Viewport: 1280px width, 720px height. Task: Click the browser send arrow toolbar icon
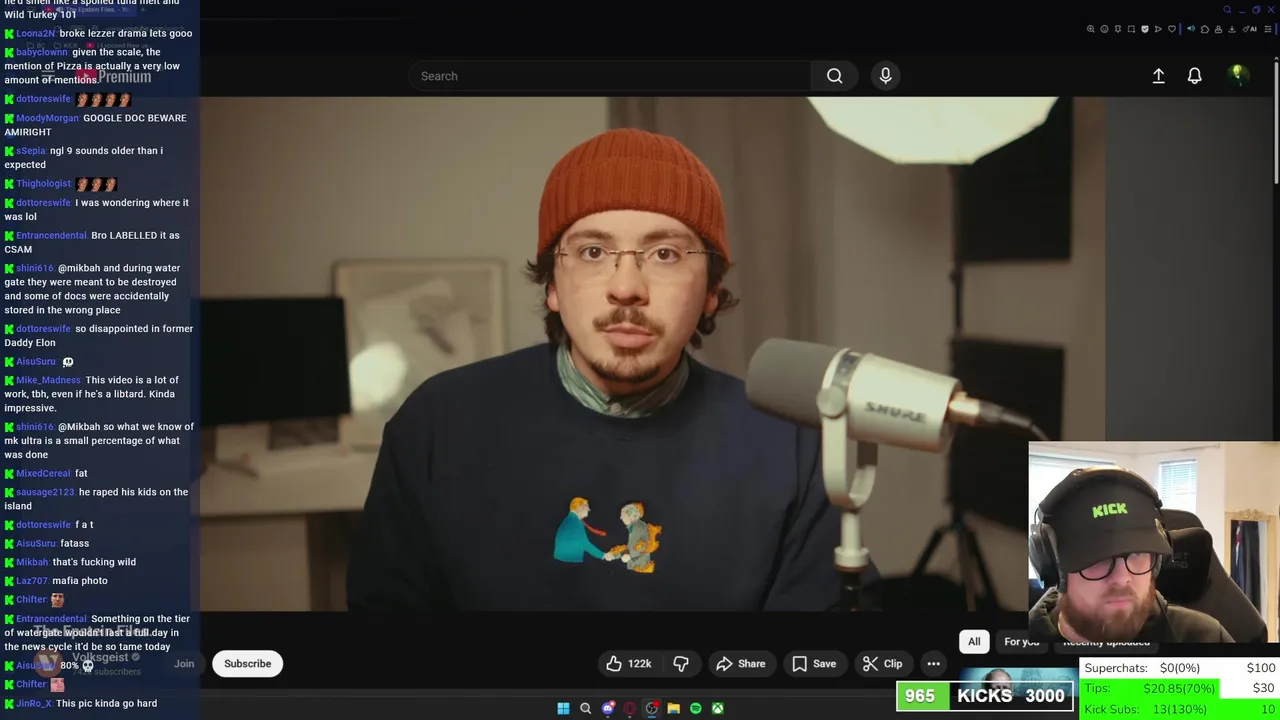[1158, 29]
